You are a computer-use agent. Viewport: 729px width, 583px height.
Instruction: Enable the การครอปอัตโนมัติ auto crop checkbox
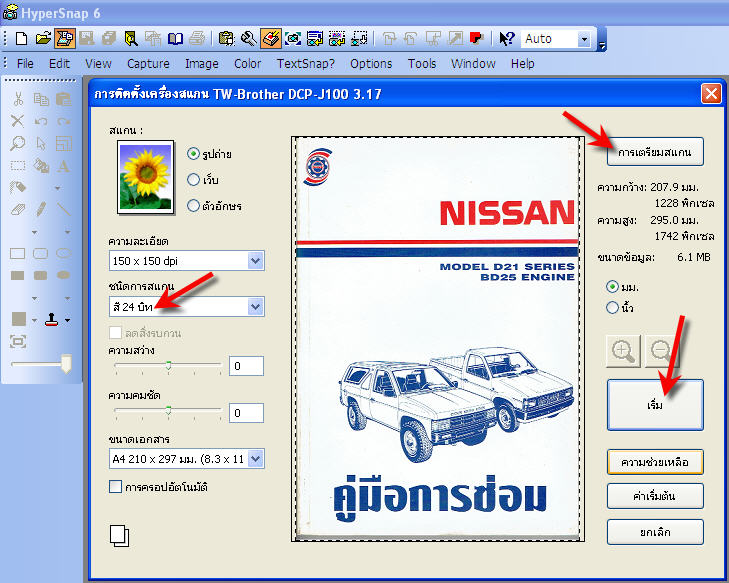(115, 487)
